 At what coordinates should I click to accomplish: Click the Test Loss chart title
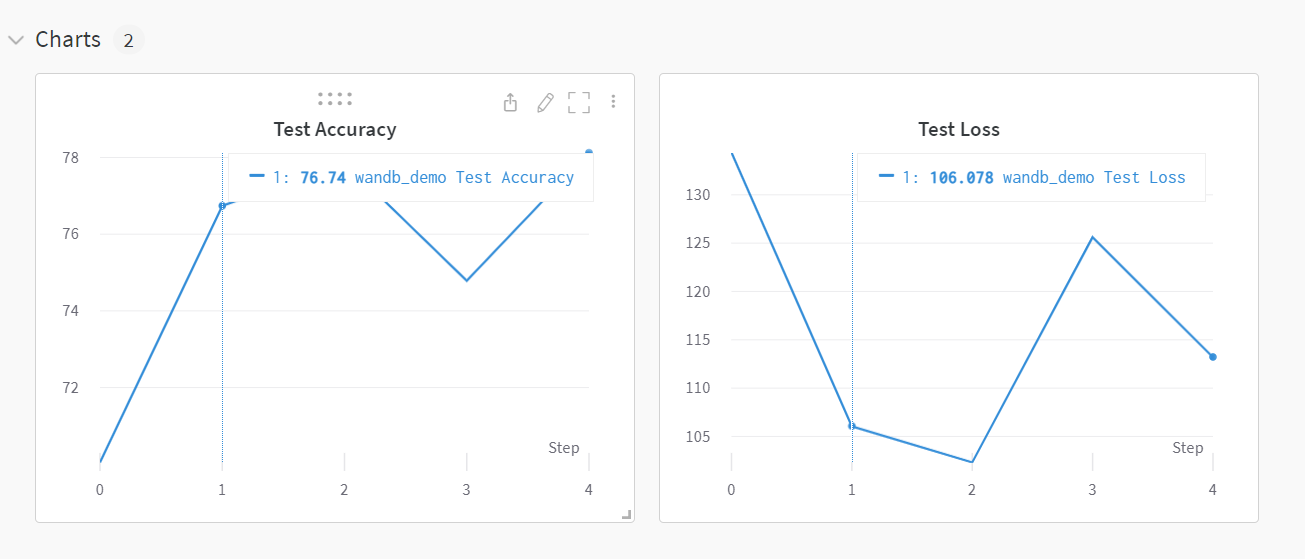(959, 129)
